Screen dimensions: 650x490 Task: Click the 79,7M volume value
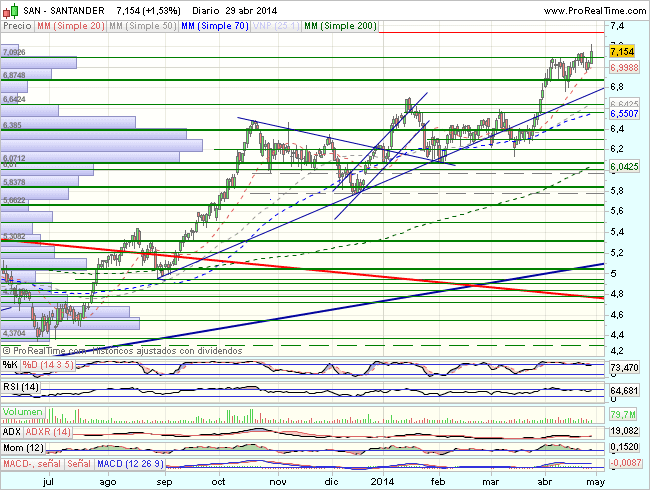[x=623, y=415]
